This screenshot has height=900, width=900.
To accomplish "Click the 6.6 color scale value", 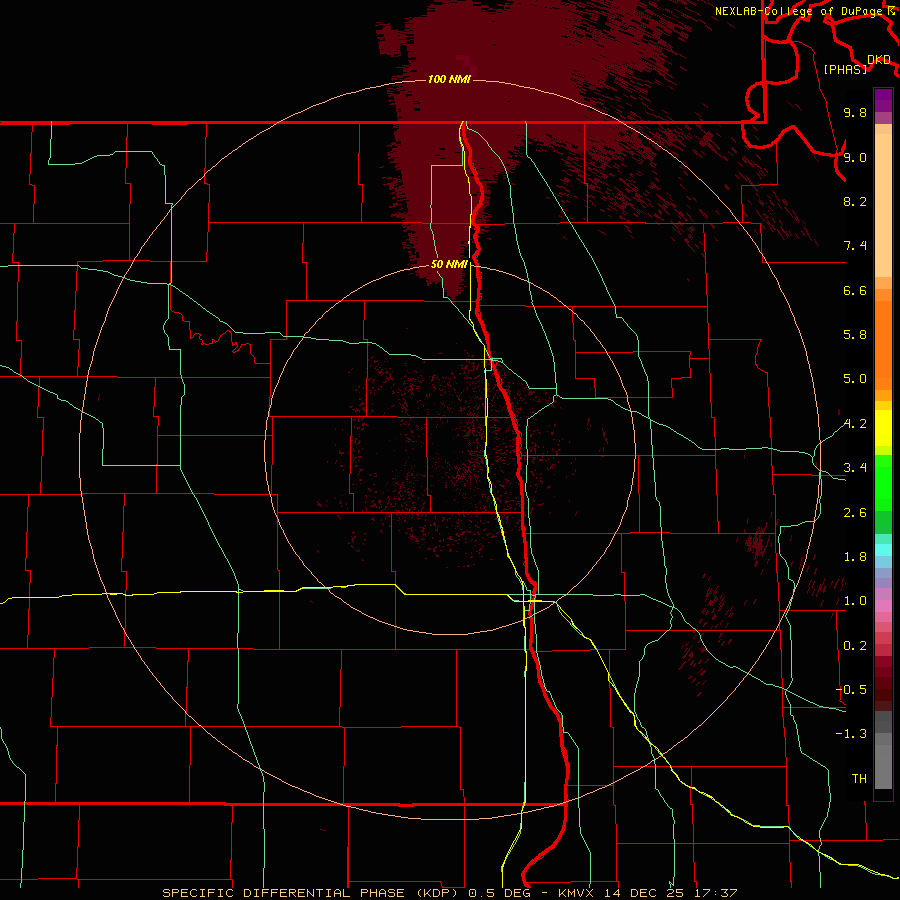I will tap(855, 290).
